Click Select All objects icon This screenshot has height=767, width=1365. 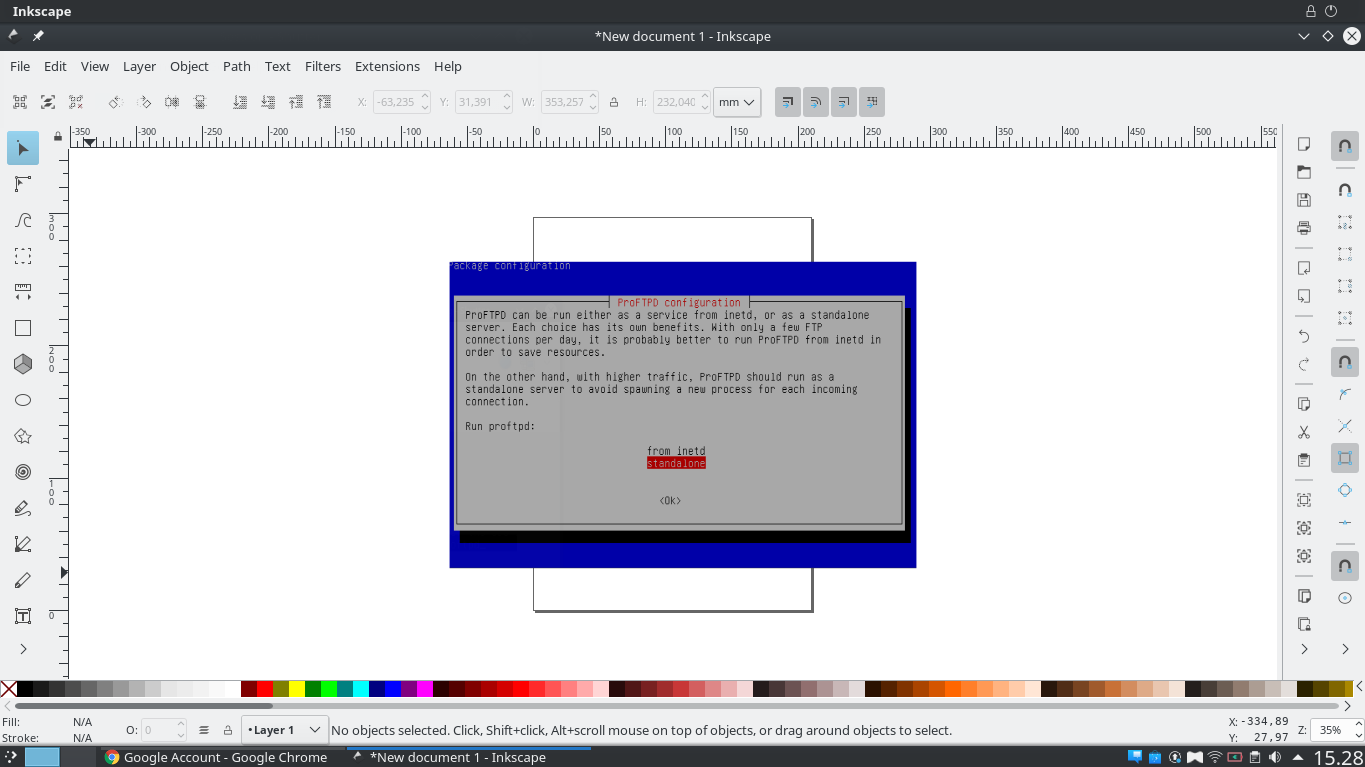click(19, 102)
